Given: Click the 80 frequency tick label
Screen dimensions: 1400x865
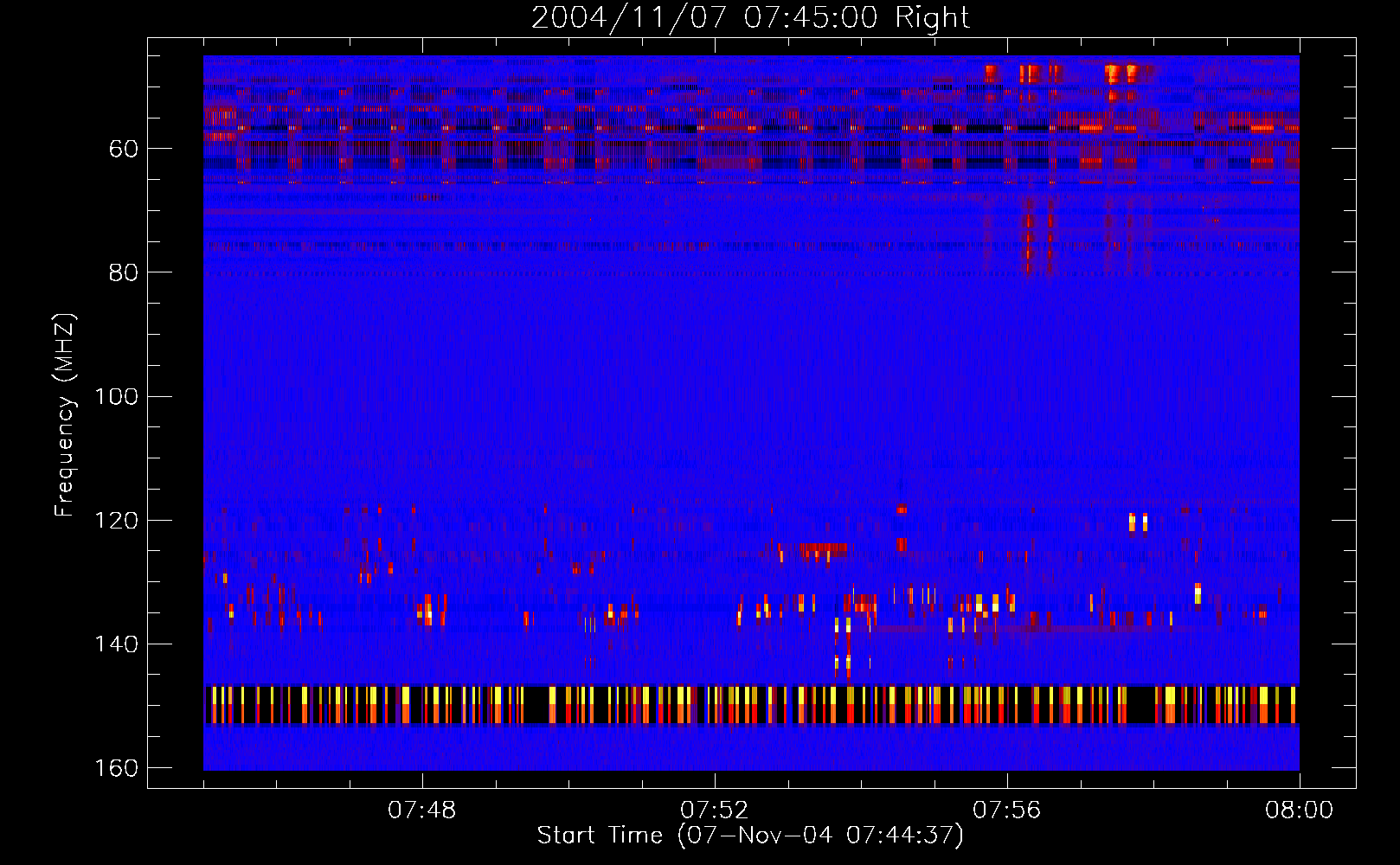Looking at the screenshot, I should pyautogui.click(x=124, y=272).
